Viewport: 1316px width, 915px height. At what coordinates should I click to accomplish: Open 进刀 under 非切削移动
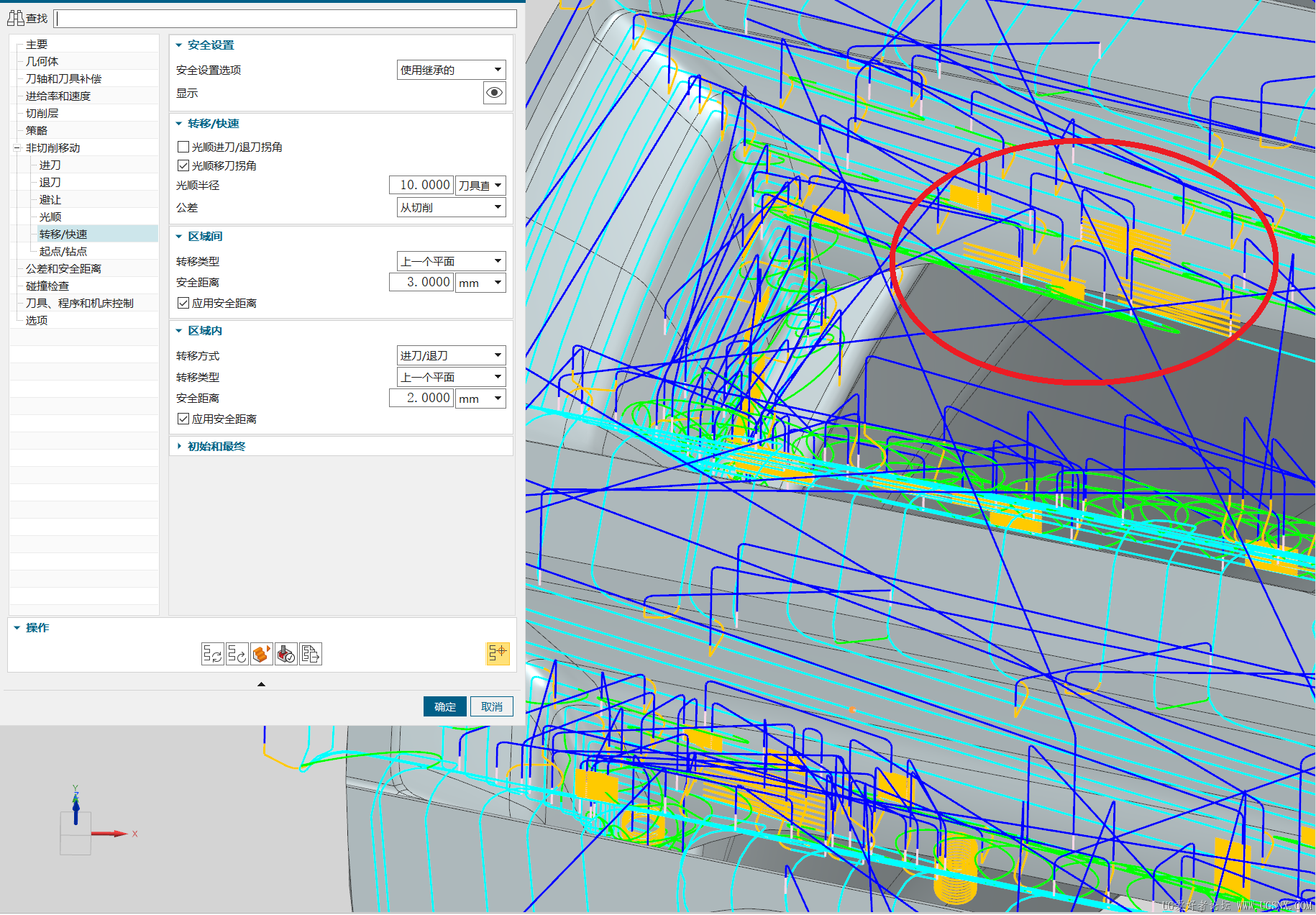tap(50, 165)
